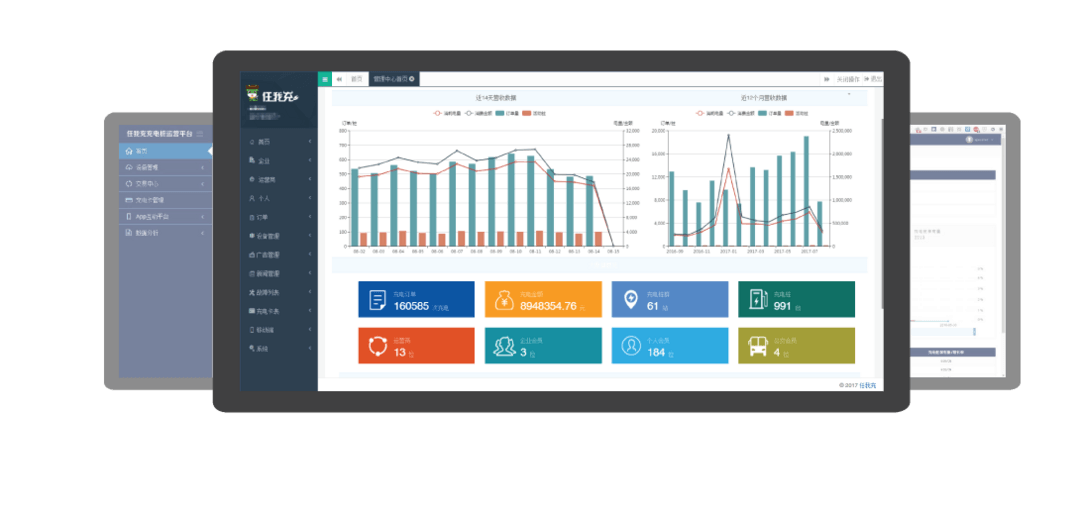Collapse the chart panel using the small top-right caret
1080x513 pixels.
click(x=849, y=93)
